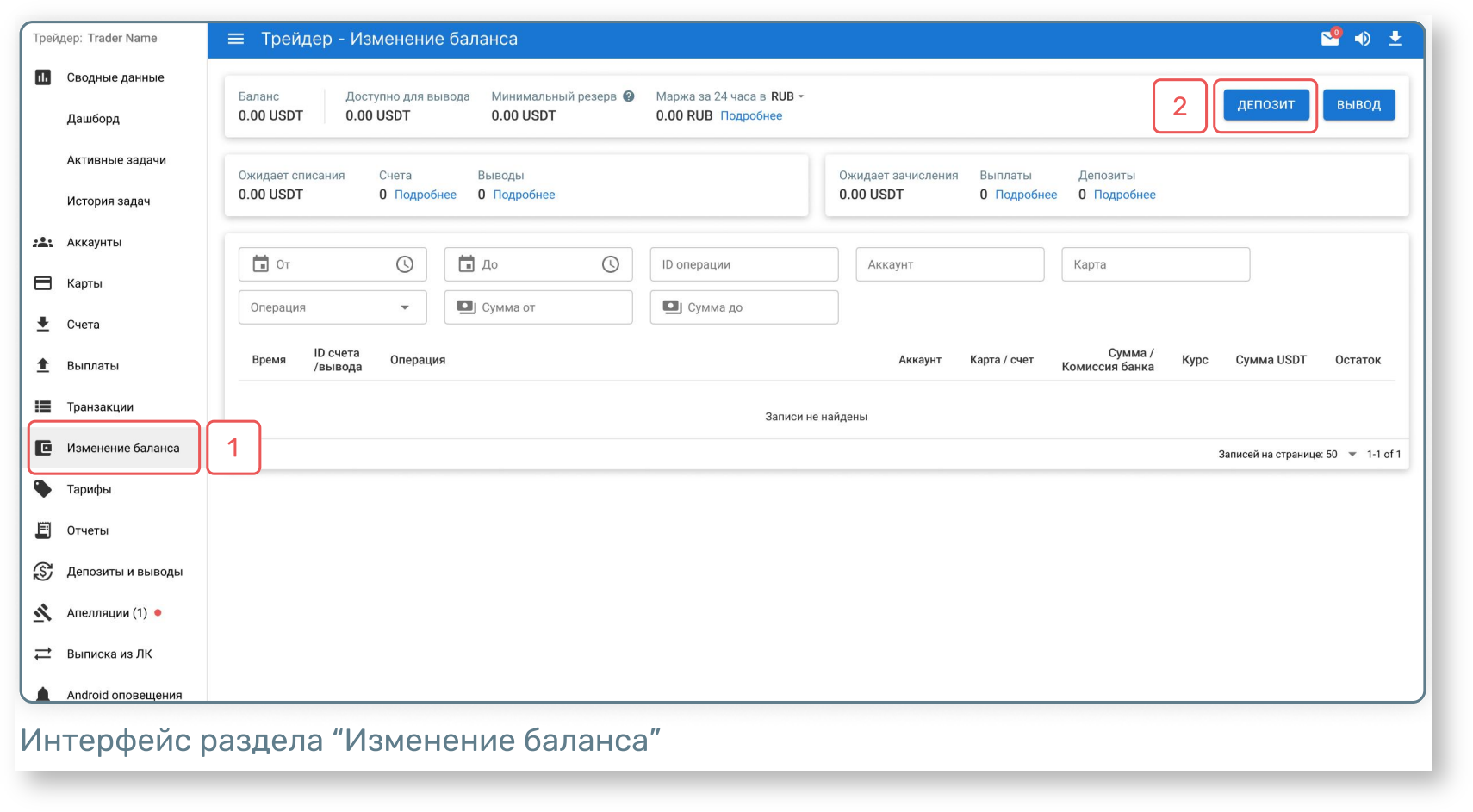Click the download icon in header
The image size is (1473, 812).
pos(1395,39)
